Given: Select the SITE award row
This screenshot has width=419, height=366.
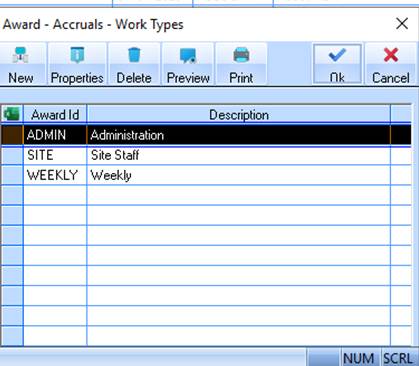Looking at the screenshot, I should 206,155.
